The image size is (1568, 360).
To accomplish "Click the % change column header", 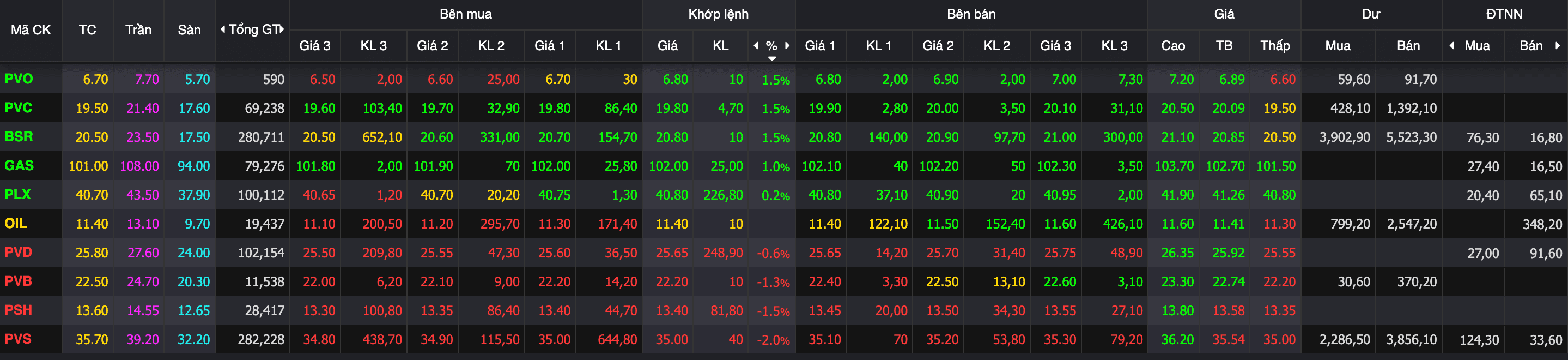I will 771,46.
